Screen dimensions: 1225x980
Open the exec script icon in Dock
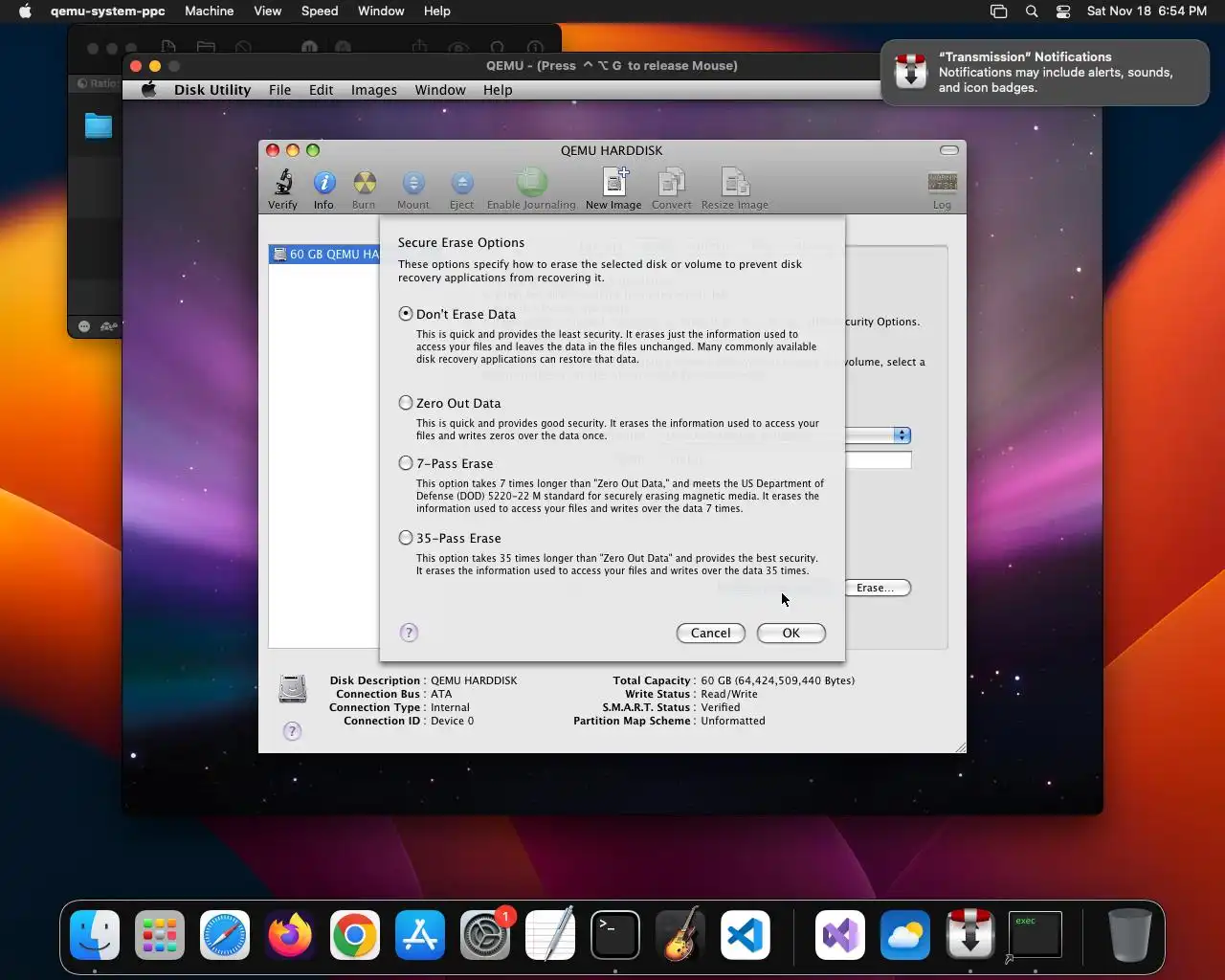pyautogui.click(x=1036, y=935)
